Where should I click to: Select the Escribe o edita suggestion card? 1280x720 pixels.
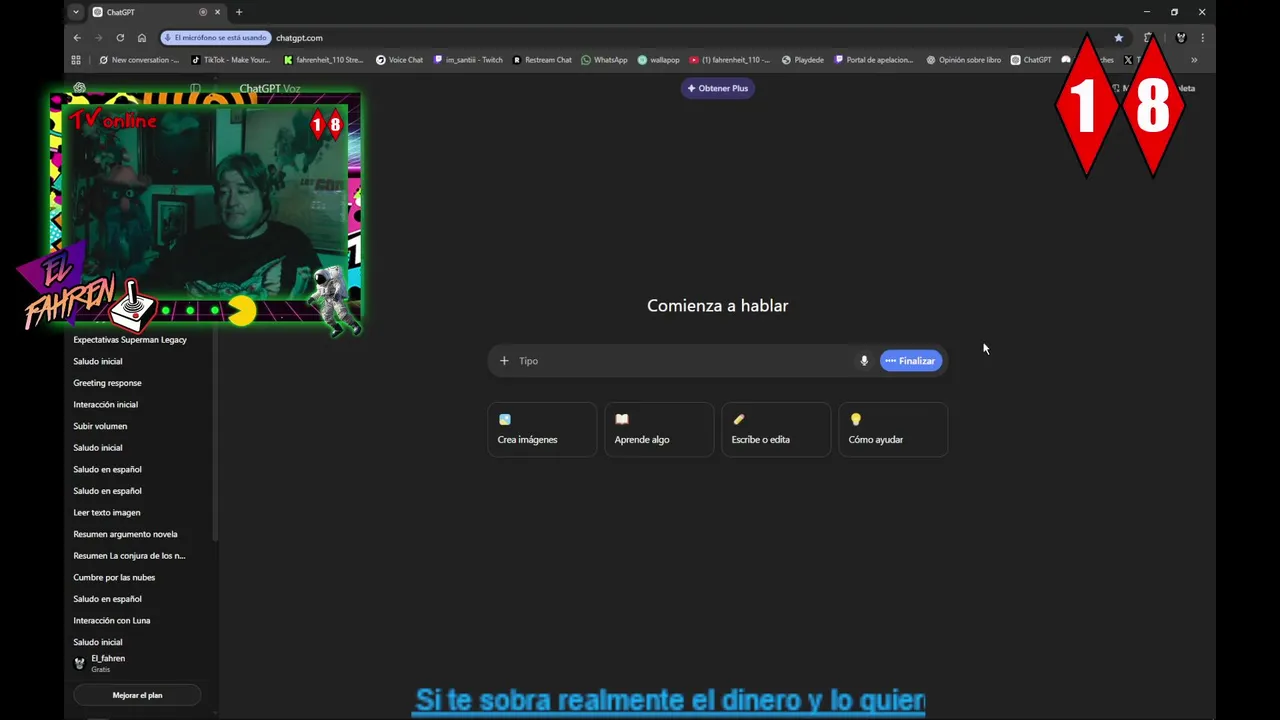click(x=776, y=429)
